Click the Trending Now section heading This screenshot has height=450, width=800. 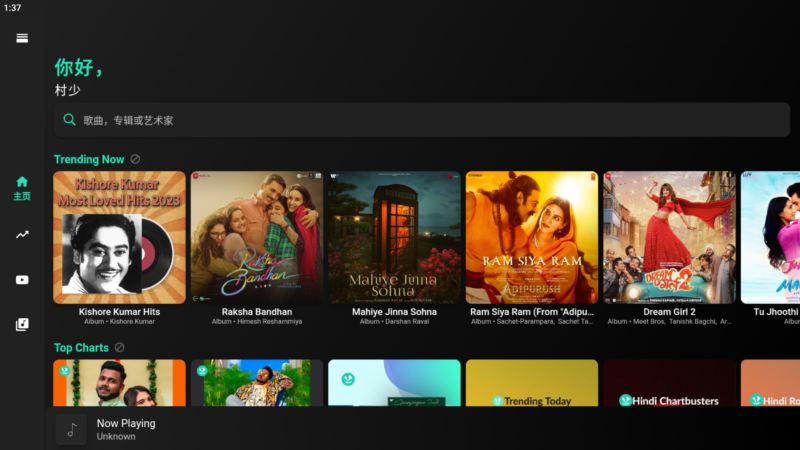coord(89,159)
